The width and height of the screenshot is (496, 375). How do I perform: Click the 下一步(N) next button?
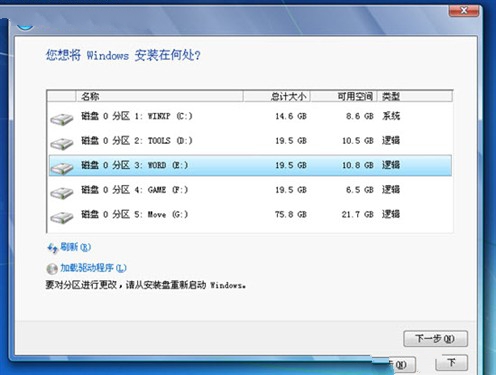(435, 339)
